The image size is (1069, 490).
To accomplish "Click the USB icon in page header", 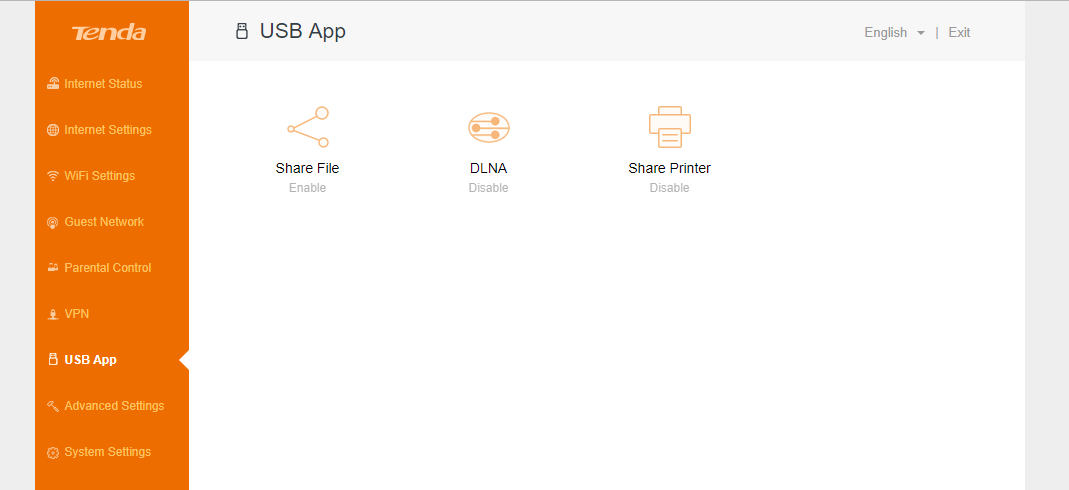I will [241, 32].
